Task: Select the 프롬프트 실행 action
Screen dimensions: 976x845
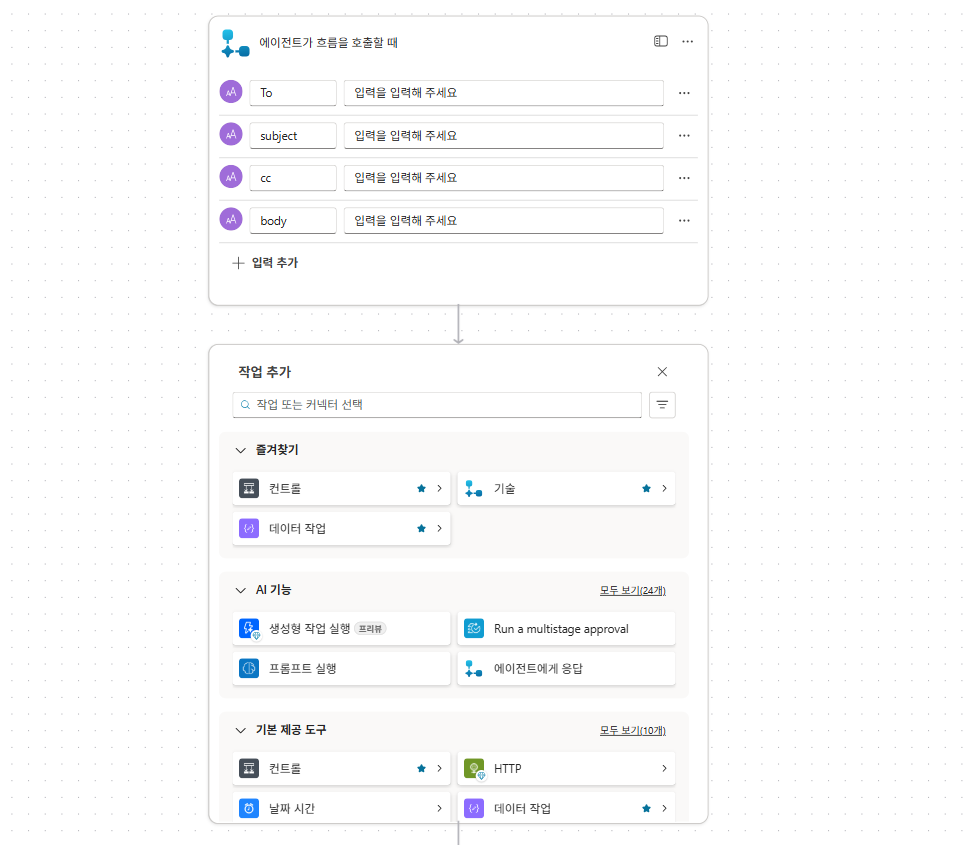Action: [x=342, y=668]
